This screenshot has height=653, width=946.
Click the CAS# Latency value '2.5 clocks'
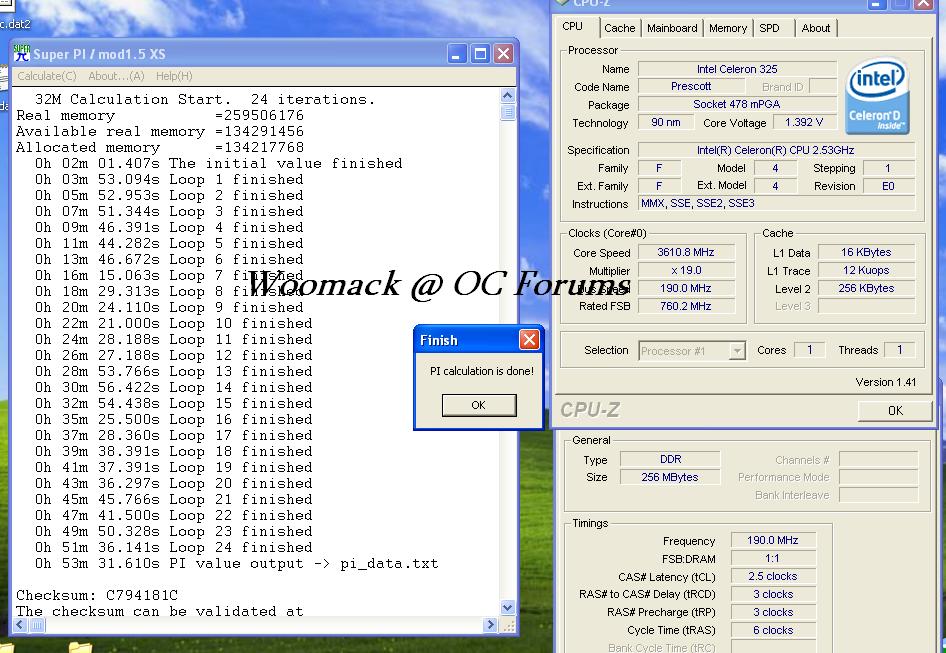pyautogui.click(x=773, y=576)
